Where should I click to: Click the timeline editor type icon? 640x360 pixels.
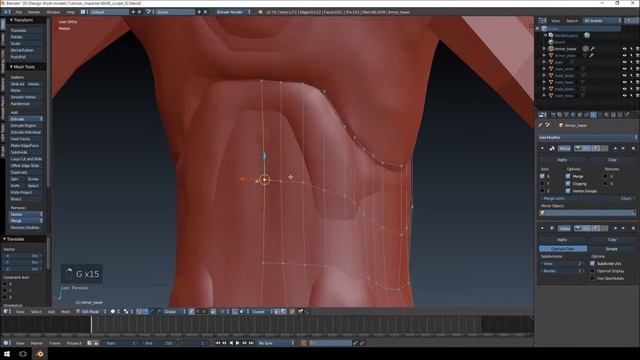click(x=6, y=343)
